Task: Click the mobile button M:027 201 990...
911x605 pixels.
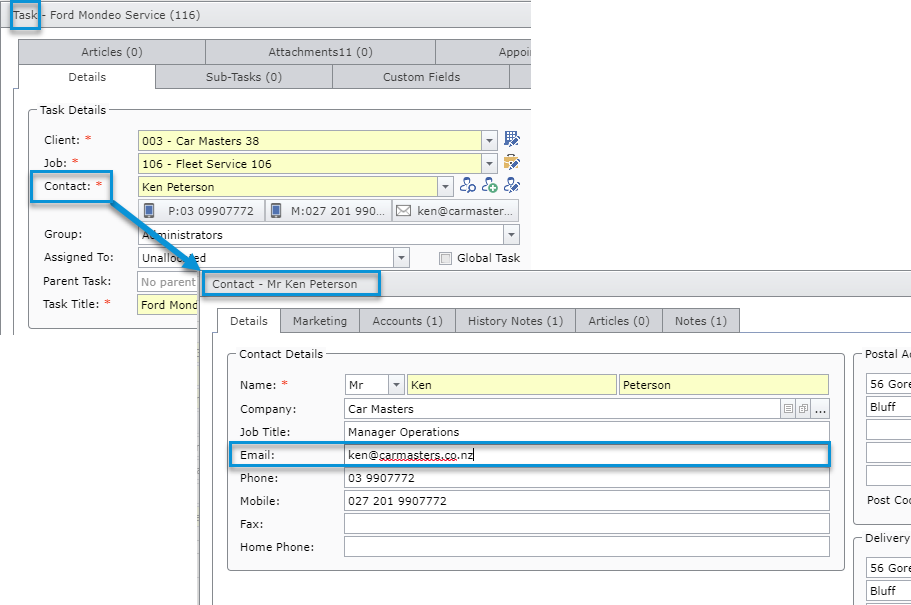Action: (x=329, y=211)
